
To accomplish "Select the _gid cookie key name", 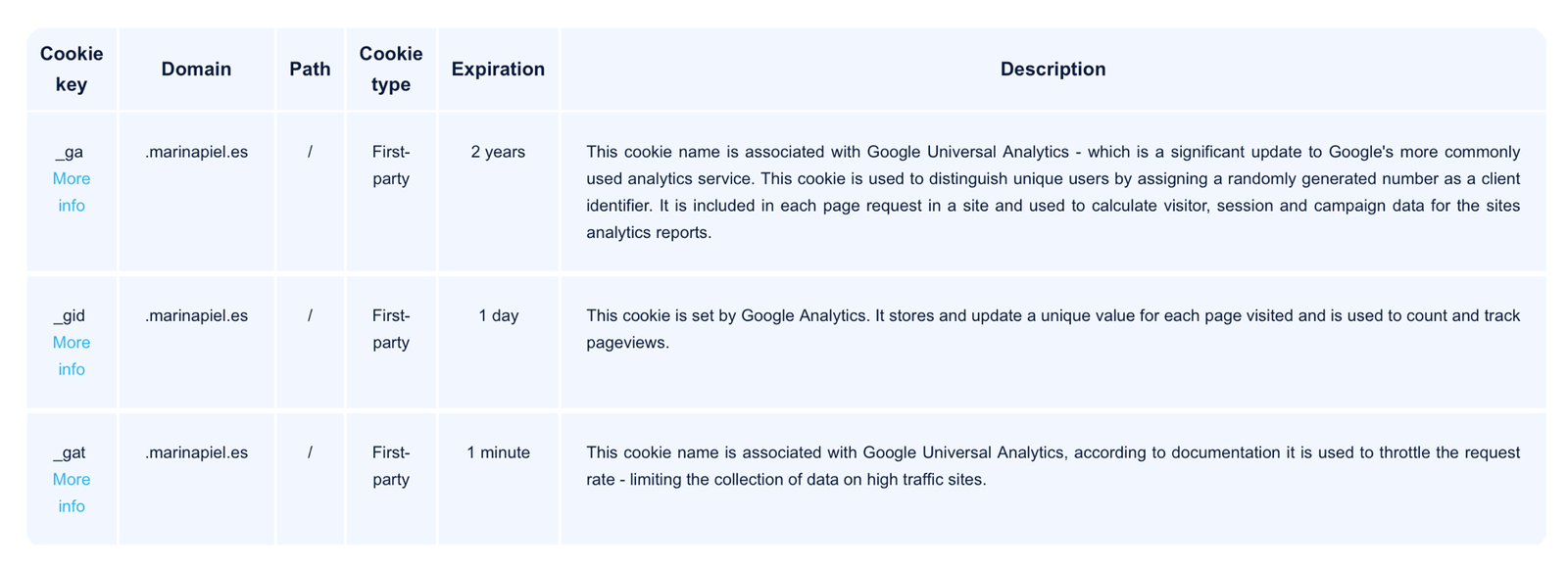I will [x=70, y=316].
